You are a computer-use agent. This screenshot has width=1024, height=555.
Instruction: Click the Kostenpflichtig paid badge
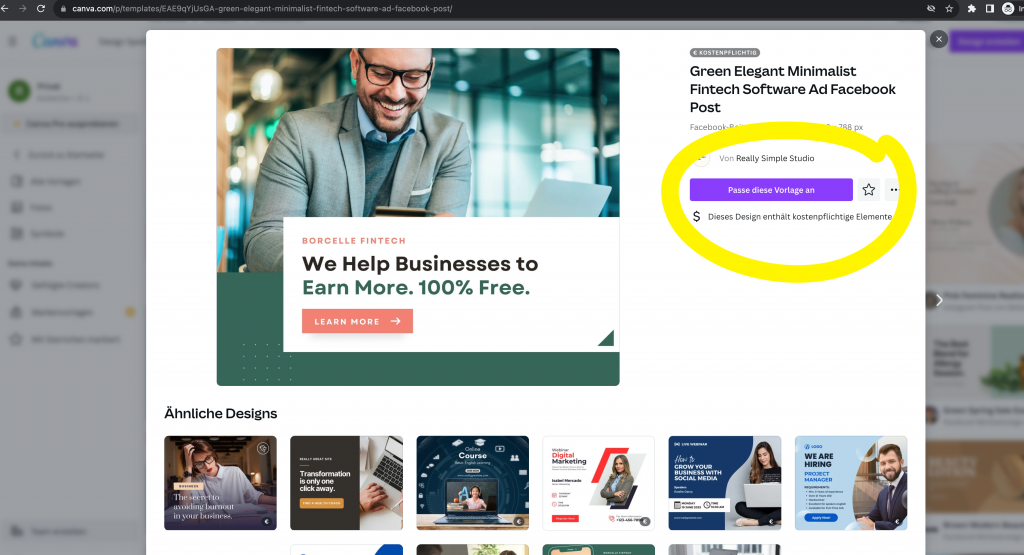(x=725, y=52)
